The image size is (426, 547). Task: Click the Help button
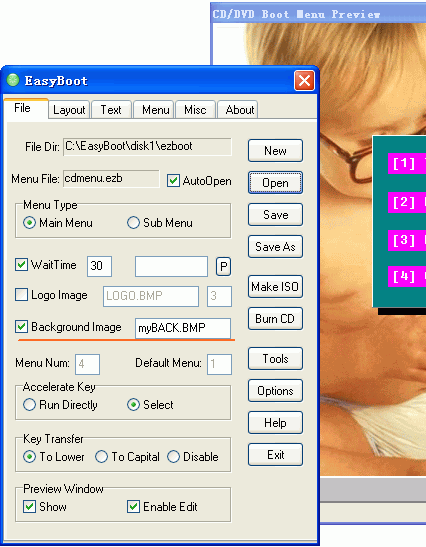tap(275, 423)
